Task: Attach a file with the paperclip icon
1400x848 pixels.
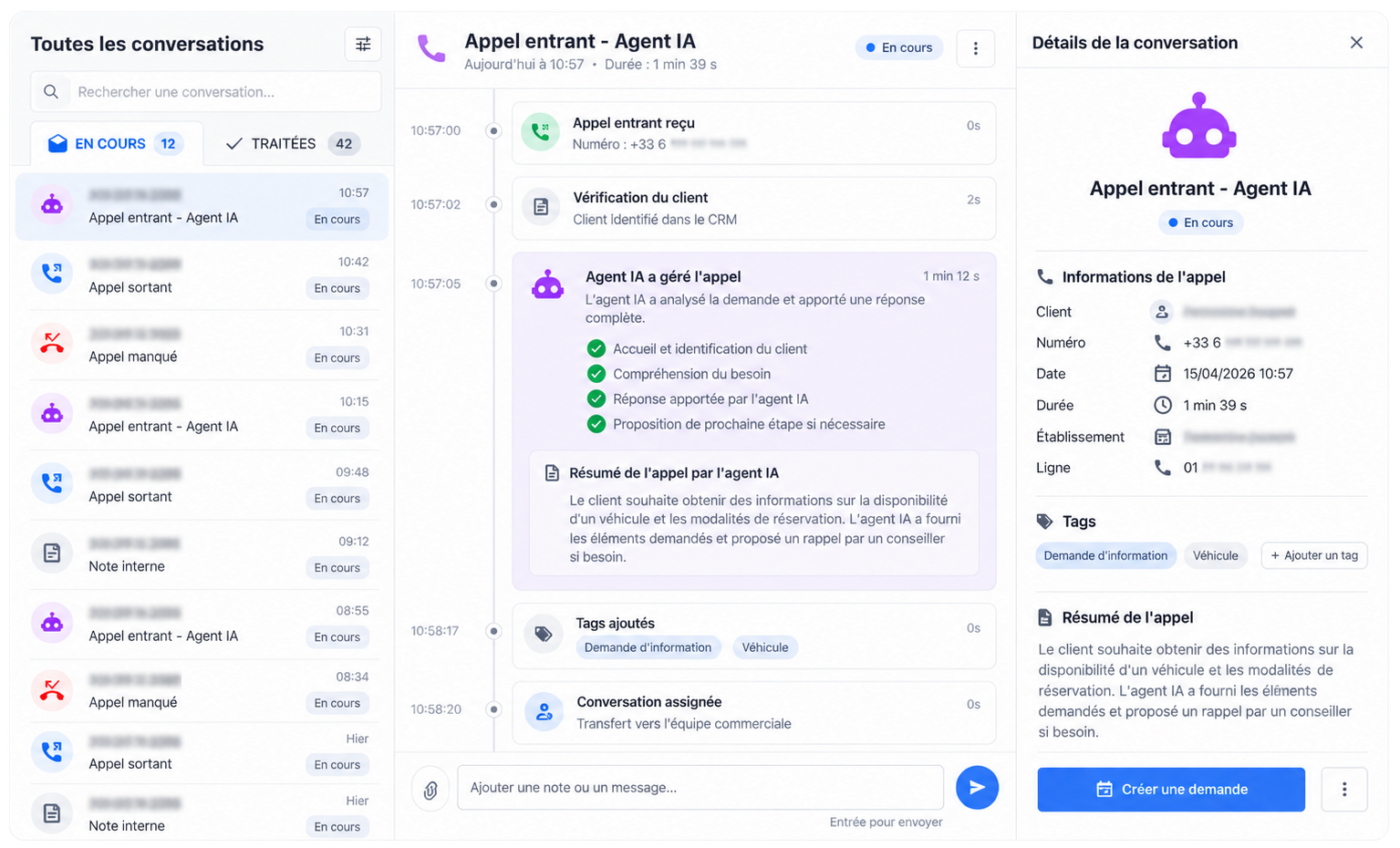Action: (x=430, y=790)
